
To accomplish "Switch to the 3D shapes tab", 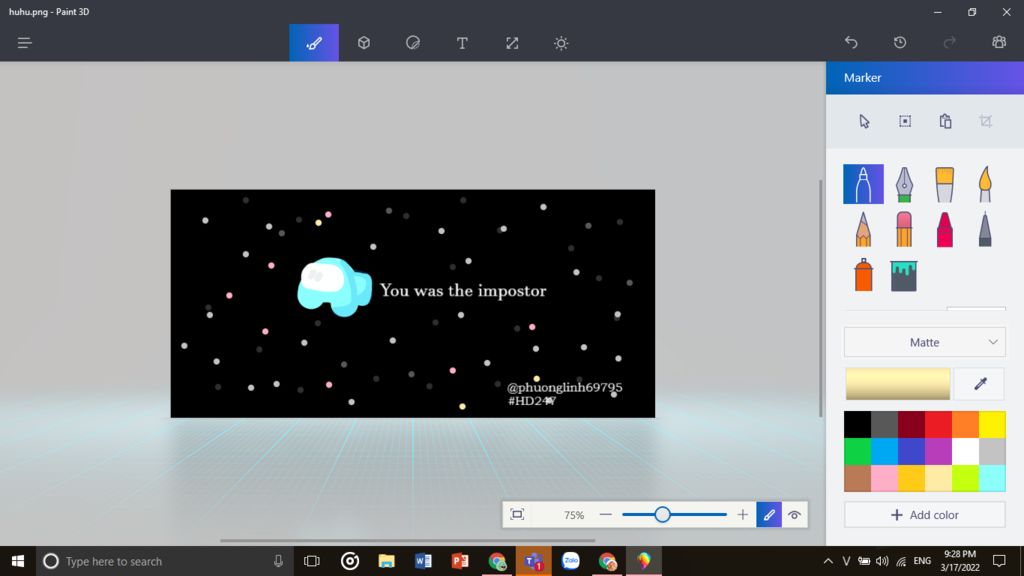I will (364, 43).
